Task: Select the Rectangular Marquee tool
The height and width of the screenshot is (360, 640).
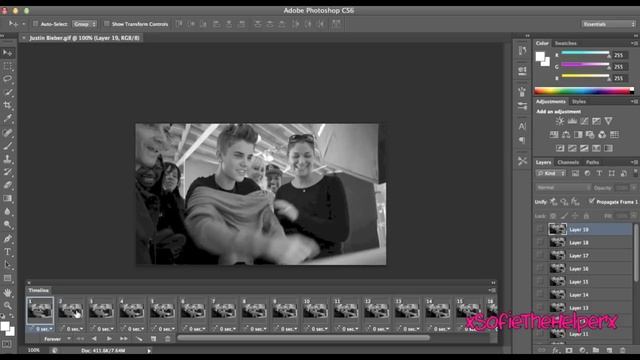Action: [7, 66]
